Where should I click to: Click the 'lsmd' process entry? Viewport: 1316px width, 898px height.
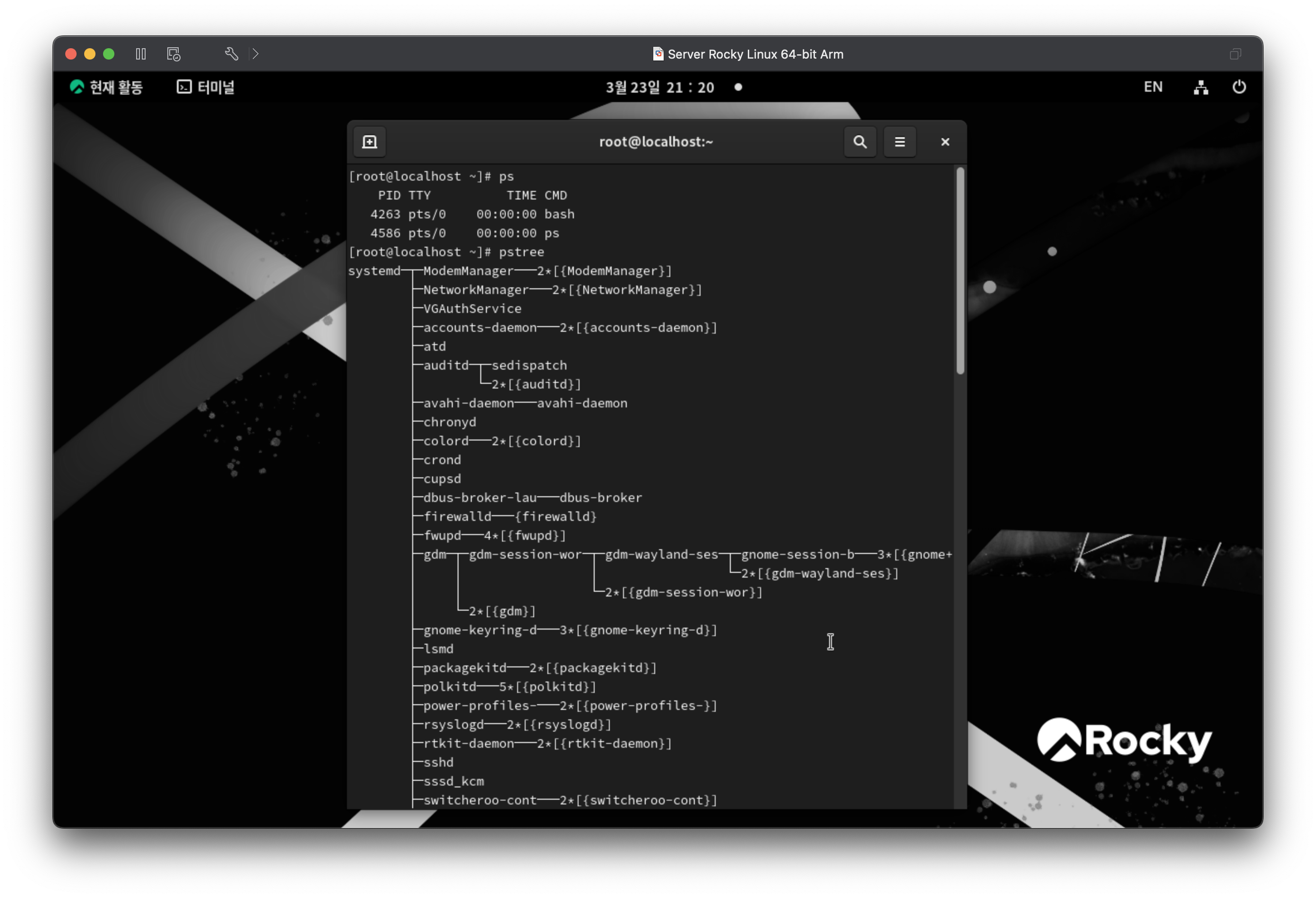coord(438,649)
